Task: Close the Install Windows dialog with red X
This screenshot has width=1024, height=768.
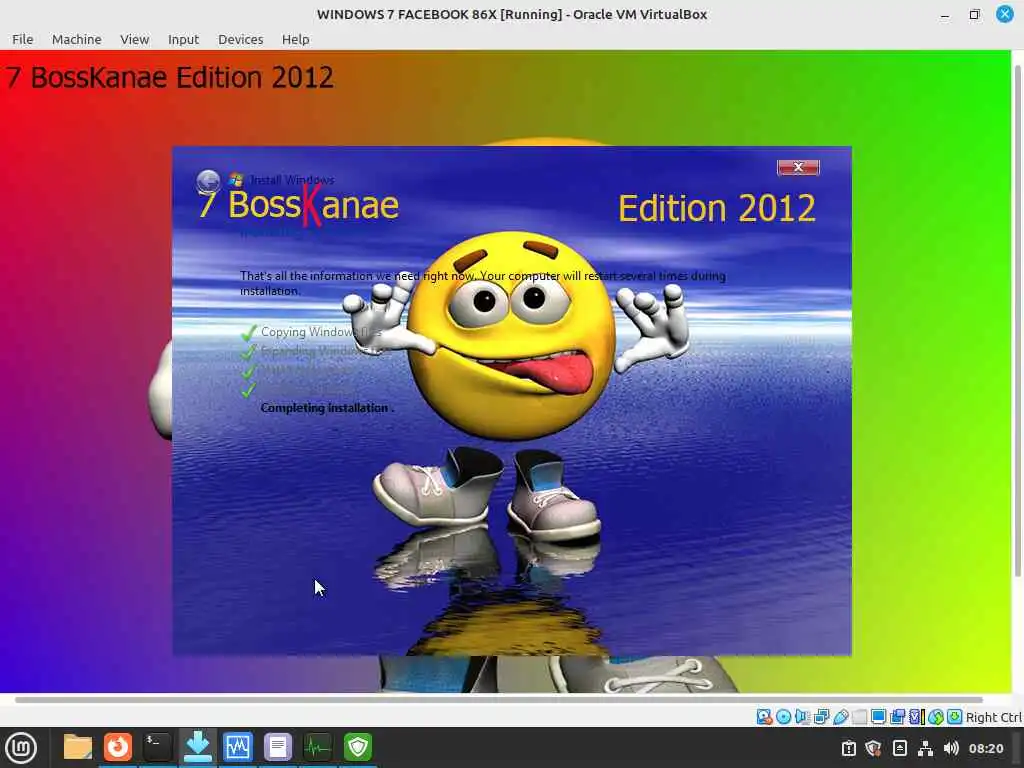Action: coord(798,168)
